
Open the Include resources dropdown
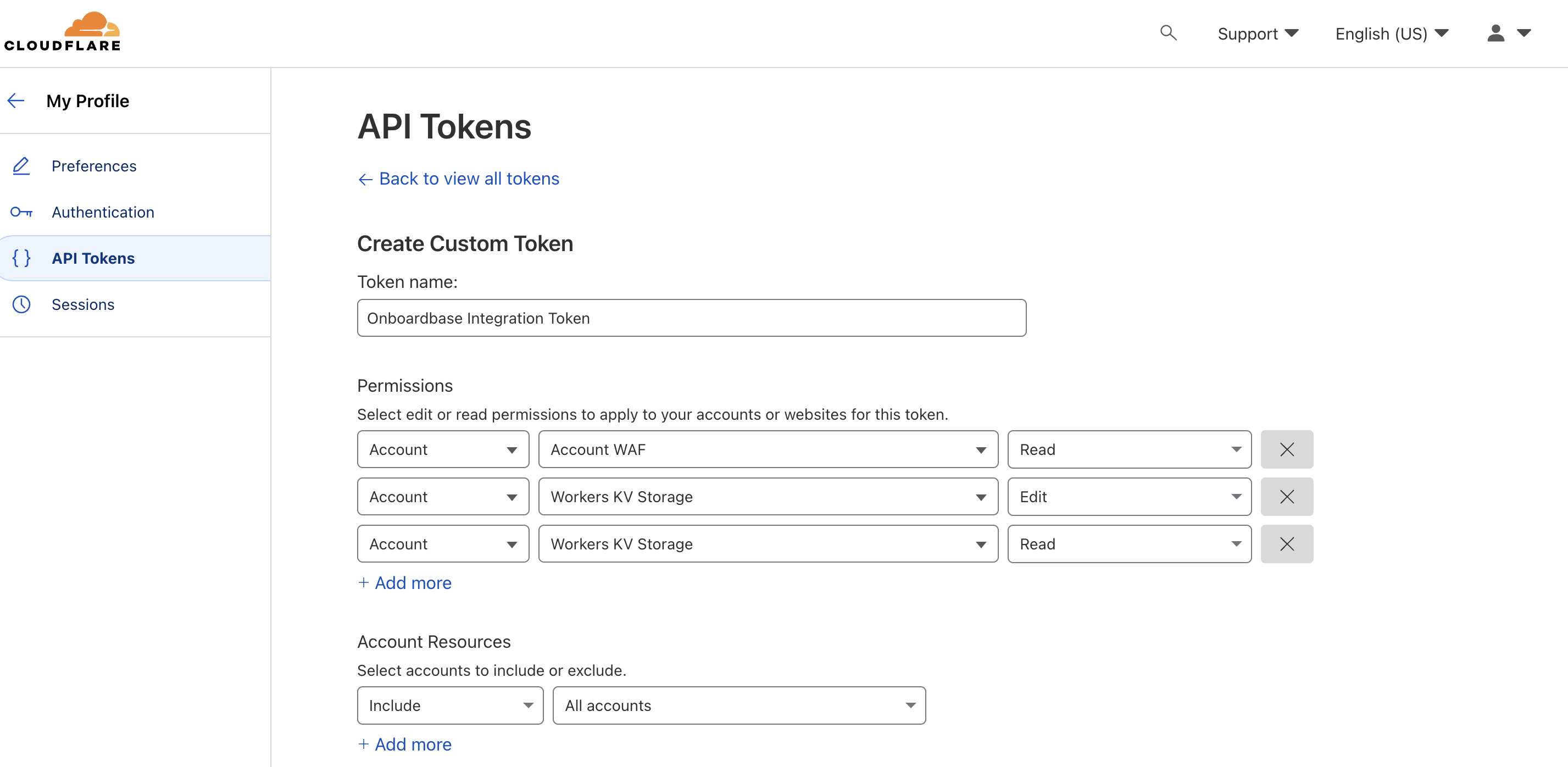coord(450,705)
